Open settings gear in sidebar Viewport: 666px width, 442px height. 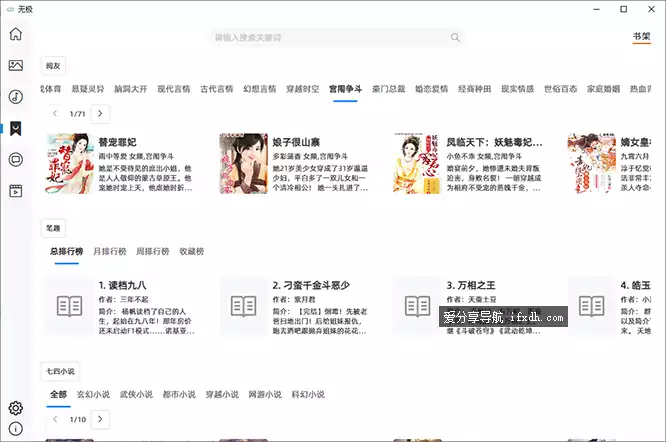click(x=16, y=408)
